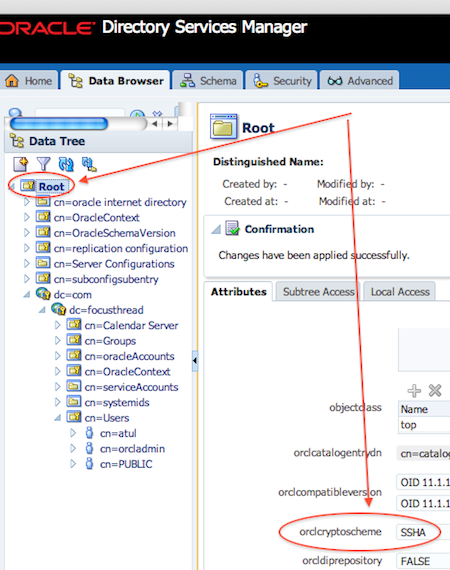Open the Home tab
This screenshot has width=450, height=570.
click(x=29, y=80)
